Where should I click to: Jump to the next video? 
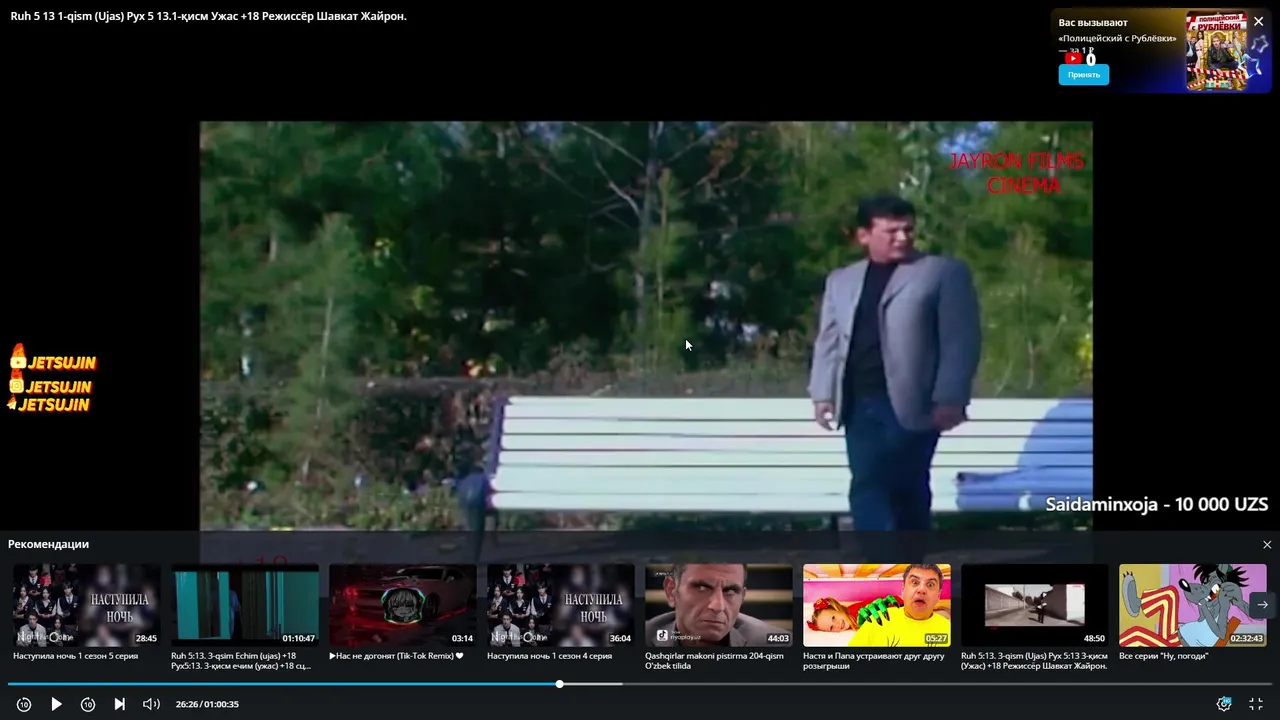point(119,704)
